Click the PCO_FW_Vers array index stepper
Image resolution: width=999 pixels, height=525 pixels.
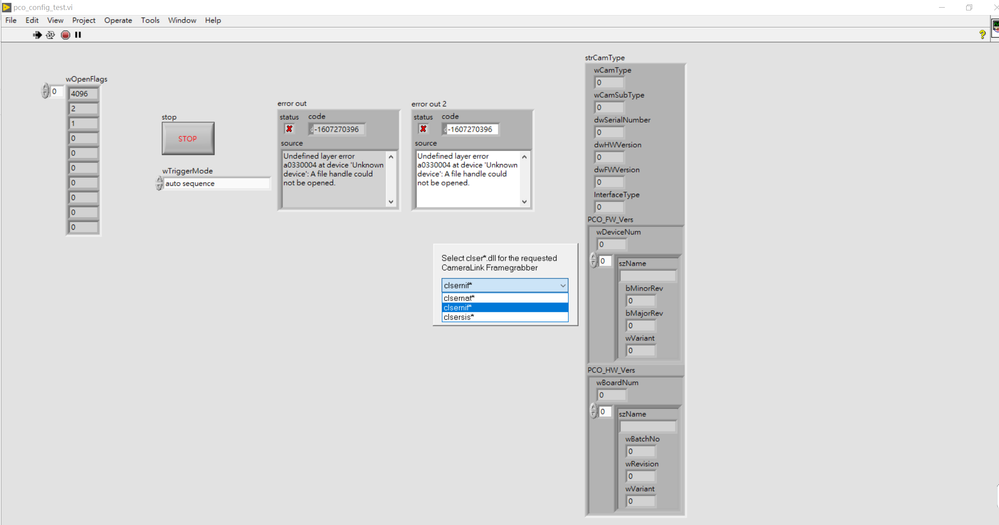tap(593, 261)
